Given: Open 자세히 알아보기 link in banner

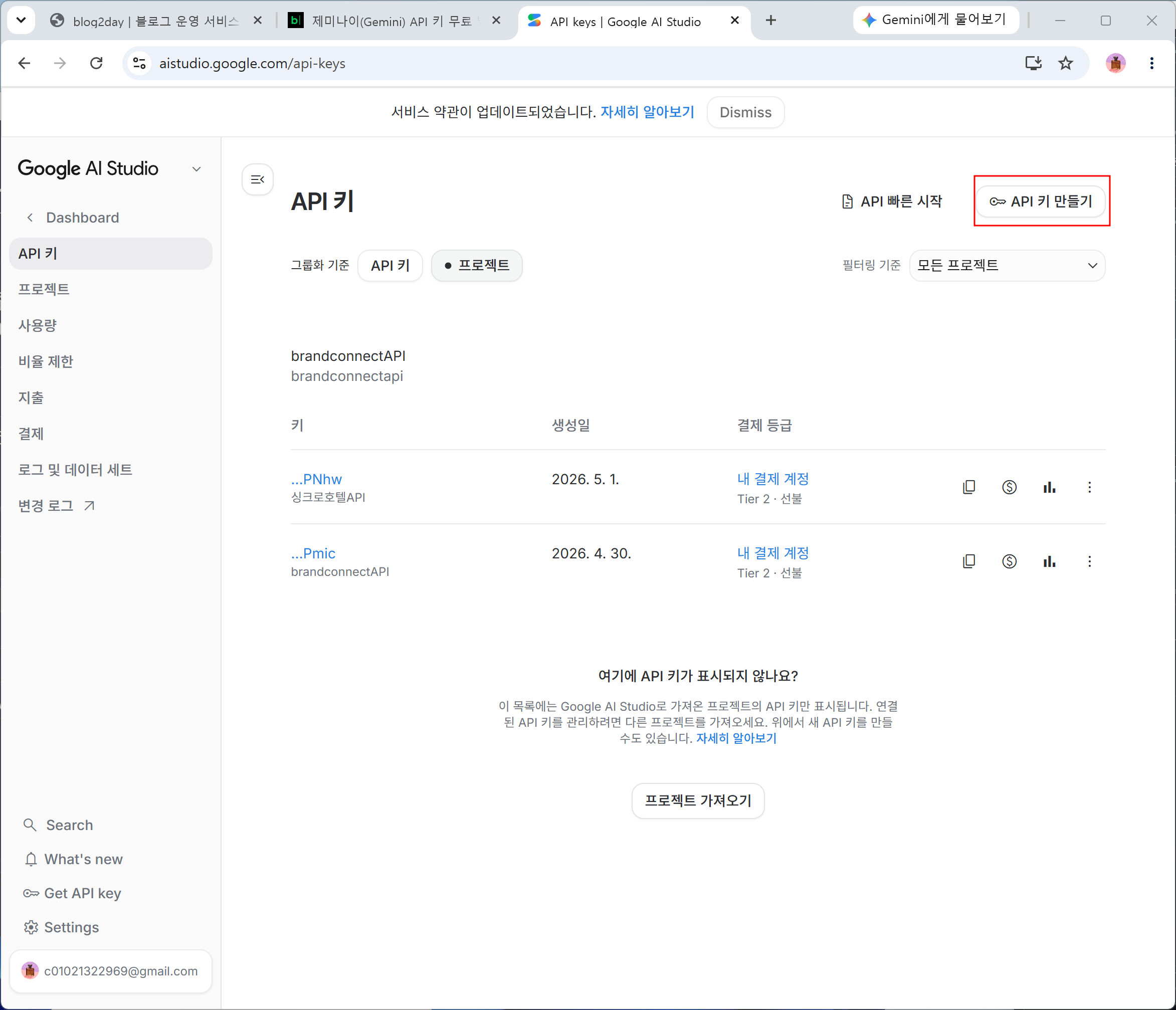Looking at the screenshot, I should pyautogui.click(x=647, y=112).
